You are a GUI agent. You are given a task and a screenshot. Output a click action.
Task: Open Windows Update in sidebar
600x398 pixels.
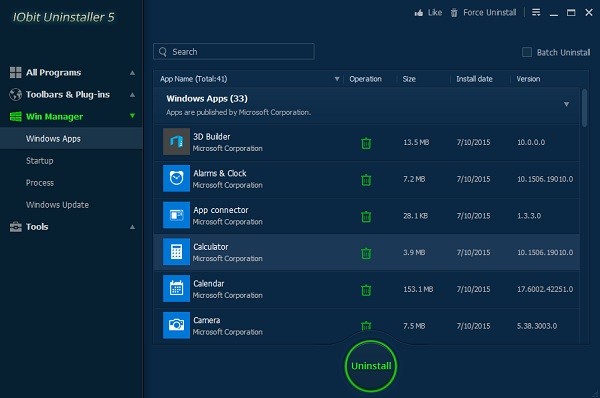[x=57, y=205]
